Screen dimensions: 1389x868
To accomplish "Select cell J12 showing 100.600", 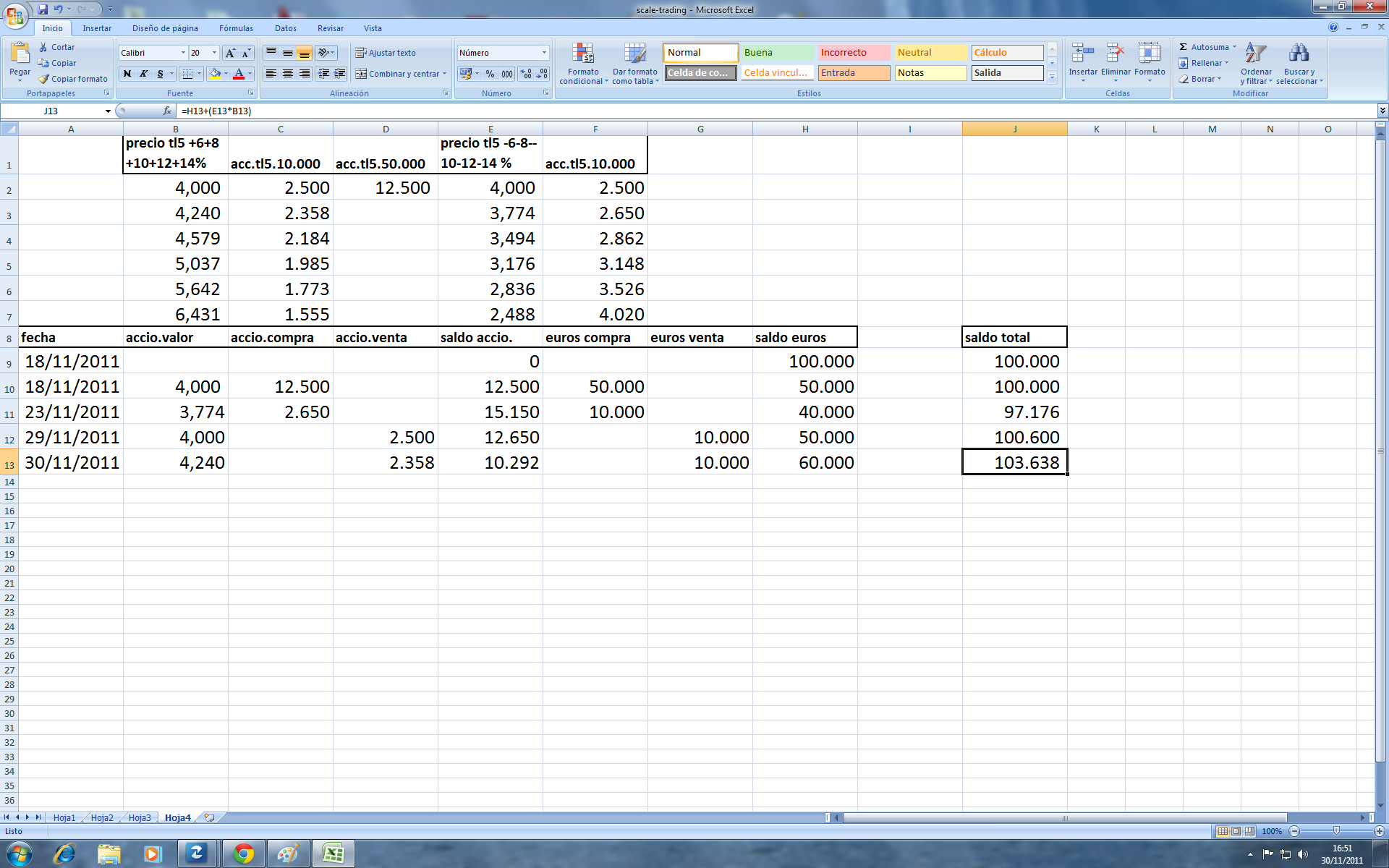I will tap(1014, 437).
